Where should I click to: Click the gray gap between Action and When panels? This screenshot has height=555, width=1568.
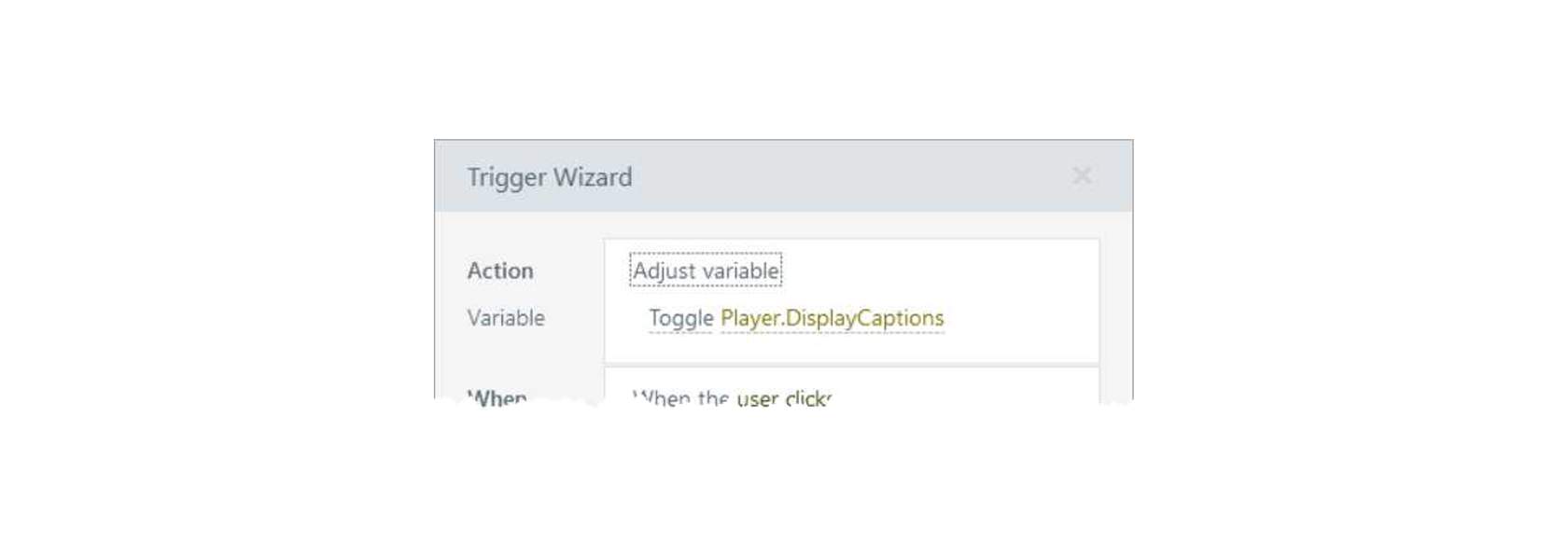pyautogui.click(x=851, y=365)
